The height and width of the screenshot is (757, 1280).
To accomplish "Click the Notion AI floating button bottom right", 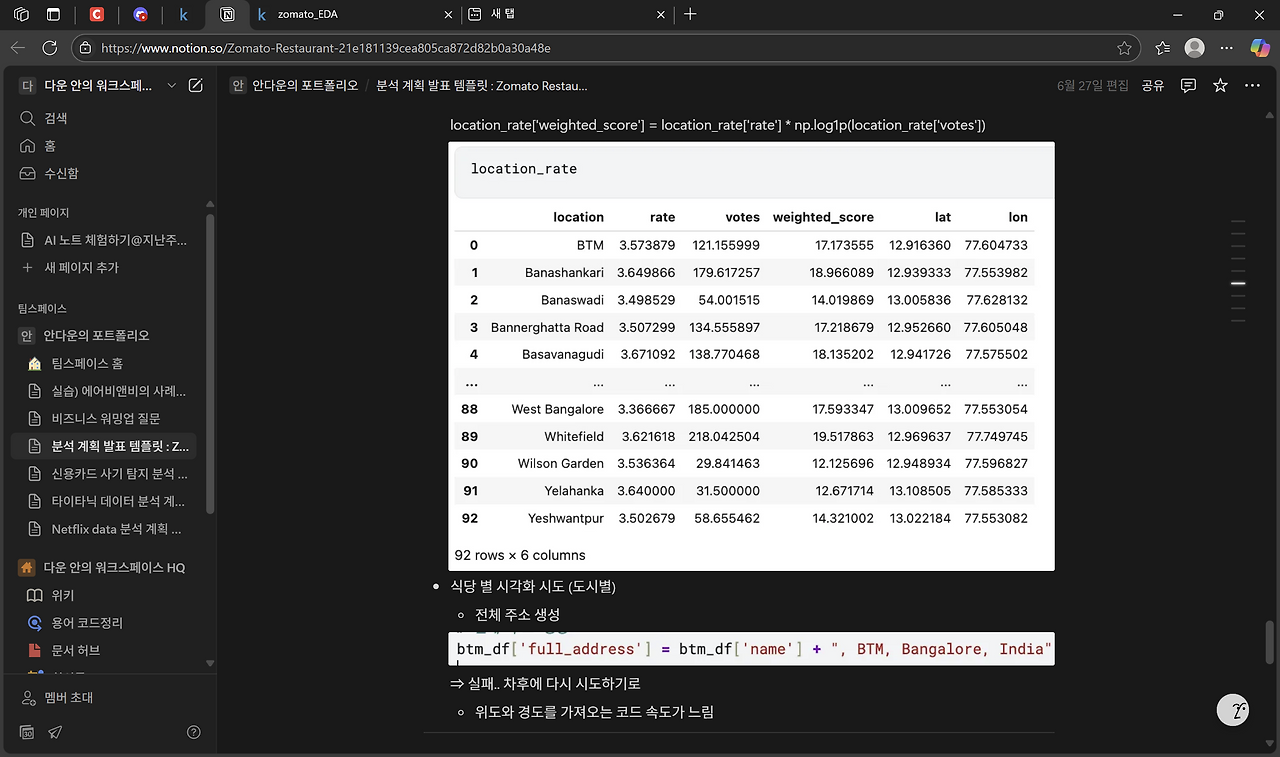I will [1233, 710].
